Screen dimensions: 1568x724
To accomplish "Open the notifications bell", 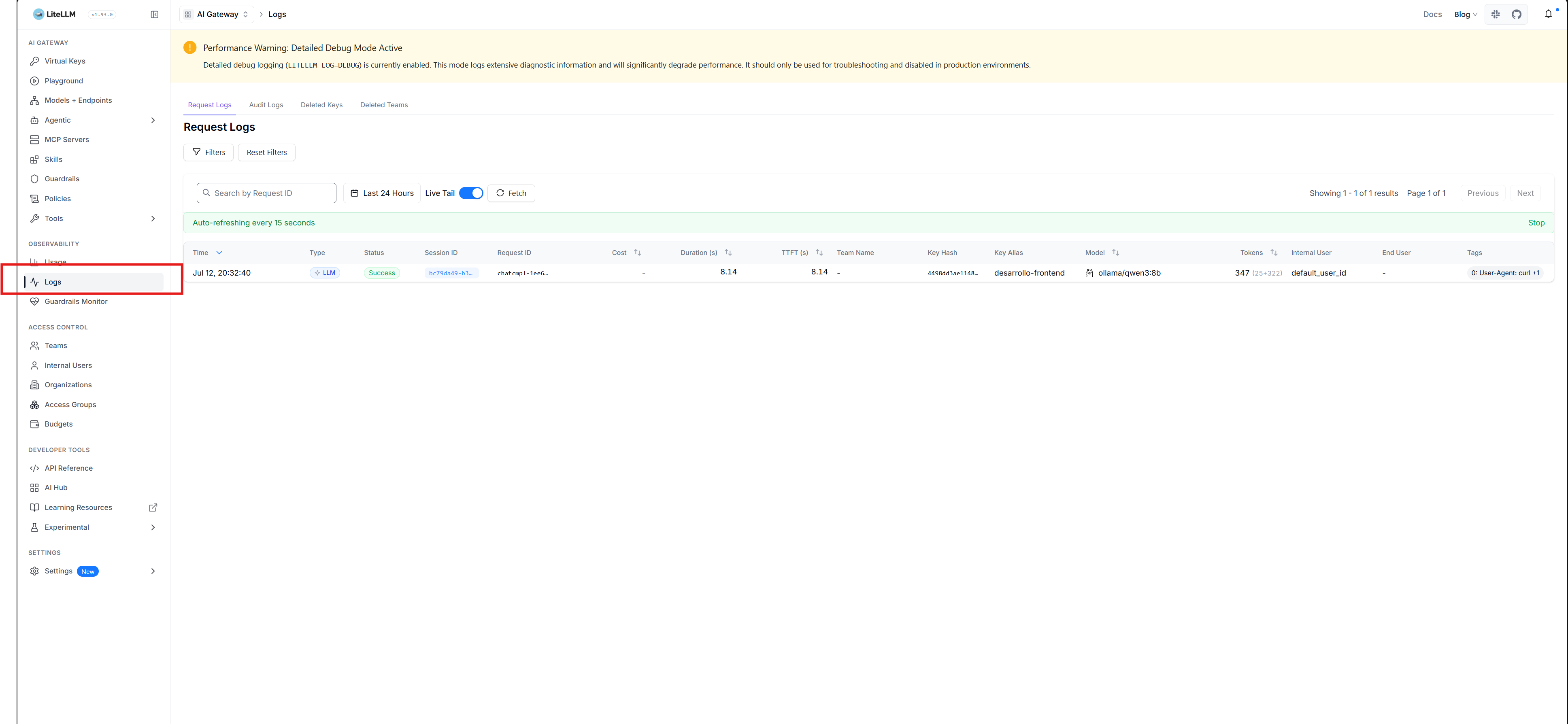I will pos(1548,15).
